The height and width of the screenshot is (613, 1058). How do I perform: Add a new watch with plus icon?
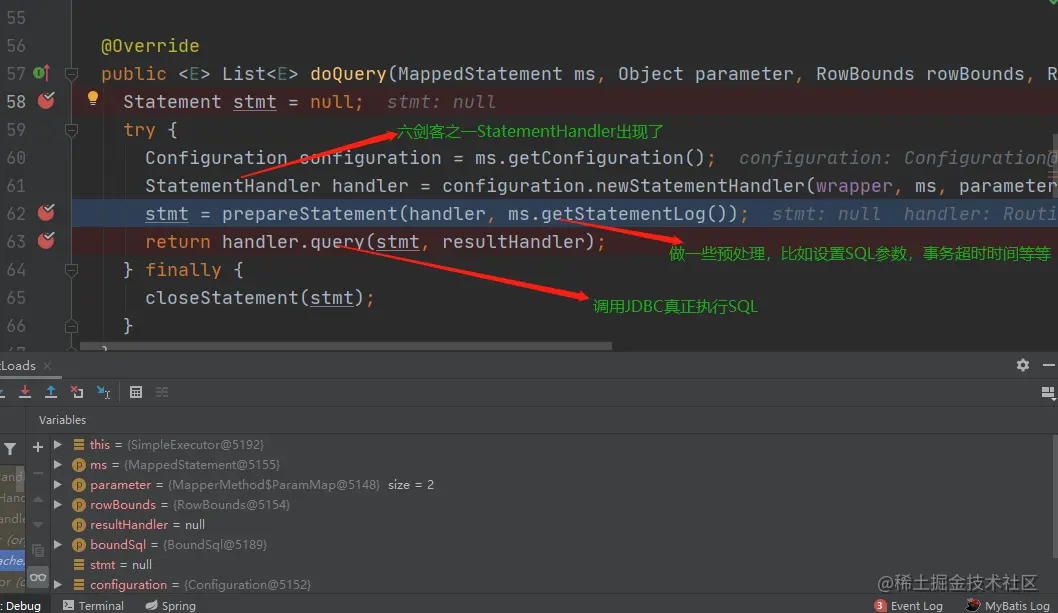pos(38,447)
